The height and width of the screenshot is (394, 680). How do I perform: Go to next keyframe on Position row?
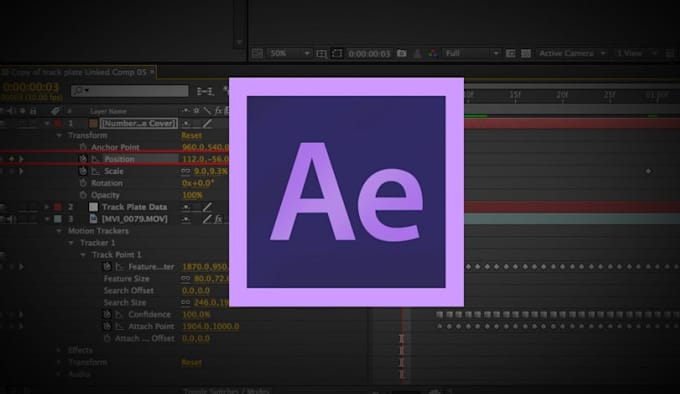(x=21, y=159)
